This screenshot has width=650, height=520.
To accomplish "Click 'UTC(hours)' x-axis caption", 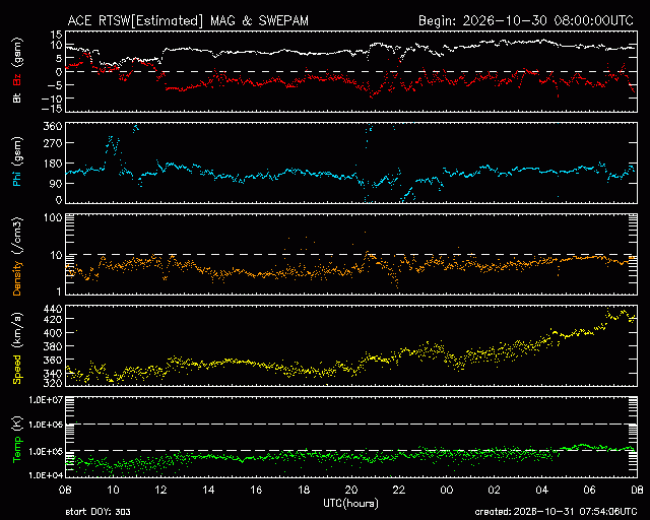I will click(351, 503).
